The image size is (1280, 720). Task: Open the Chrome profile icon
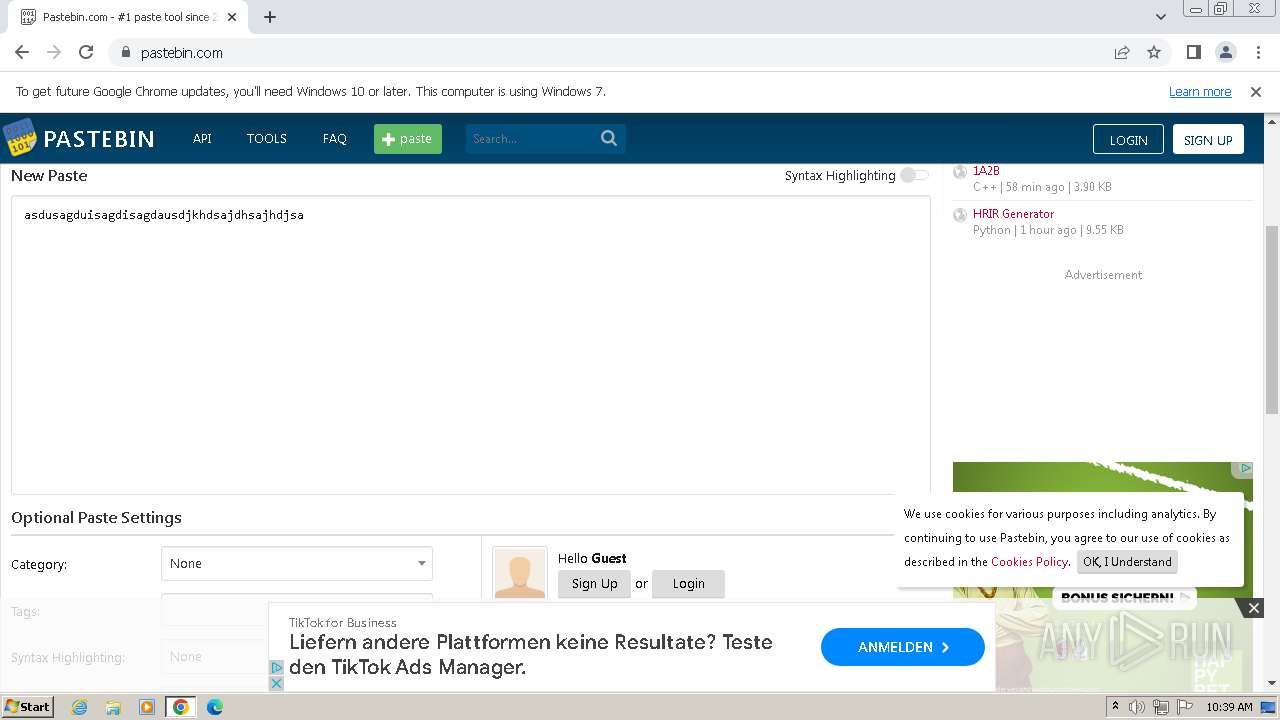pos(1226,53)
